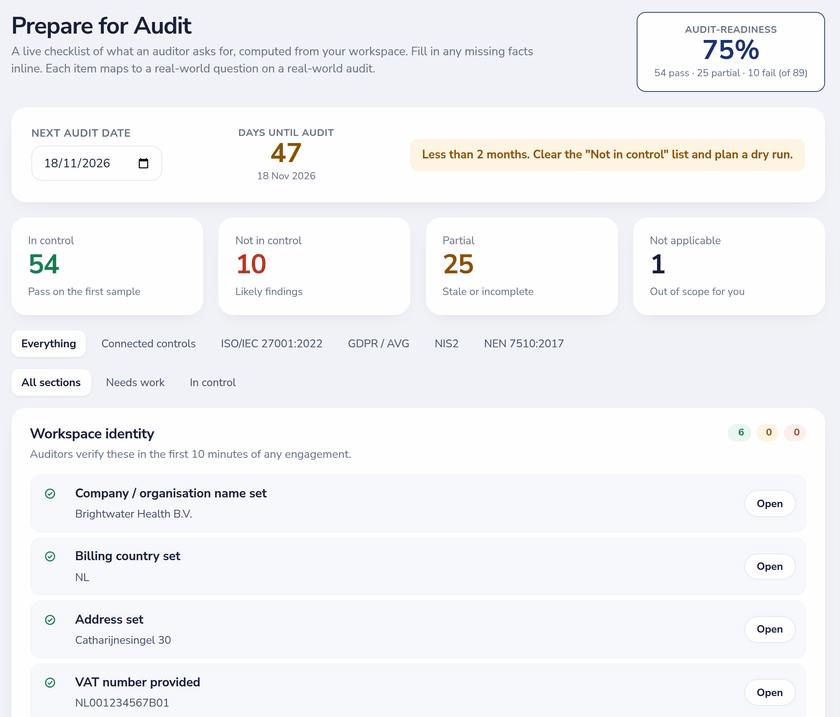Open the Billing country set item
The image size is (840, 717).
(769, 566)
